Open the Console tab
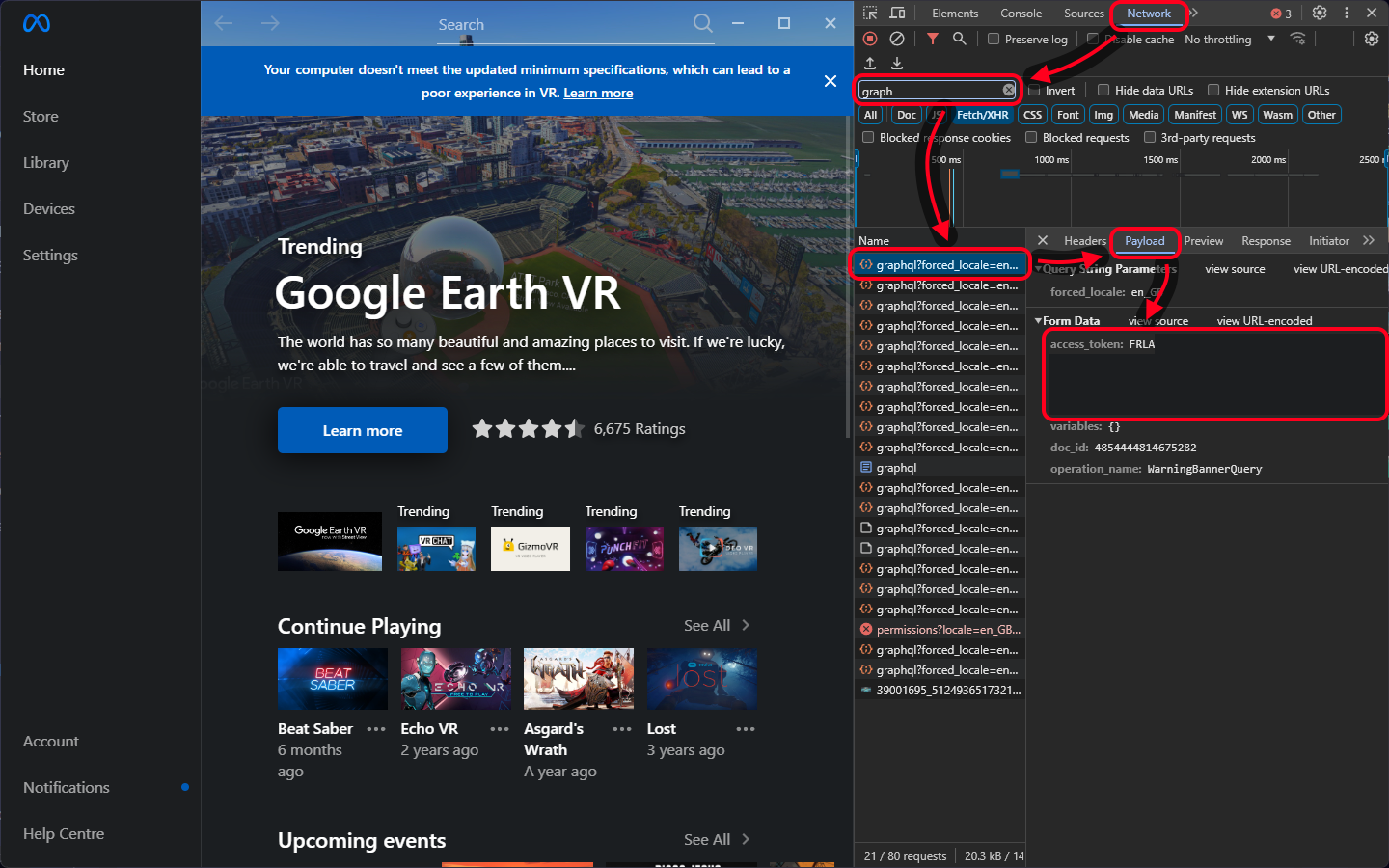 tap(1021, 13)
